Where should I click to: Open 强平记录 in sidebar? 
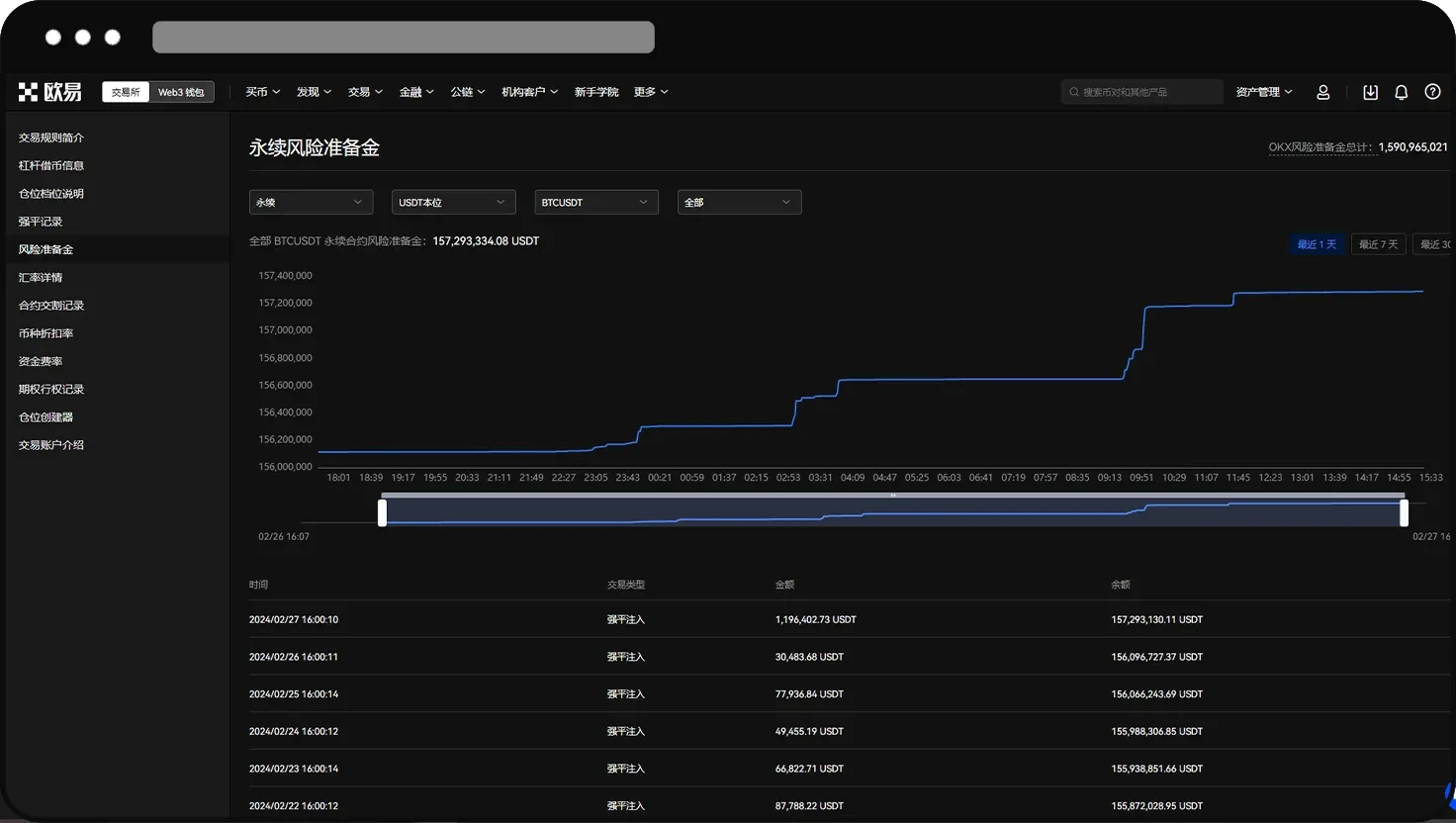pyautogui.click(x=41, y=222)
